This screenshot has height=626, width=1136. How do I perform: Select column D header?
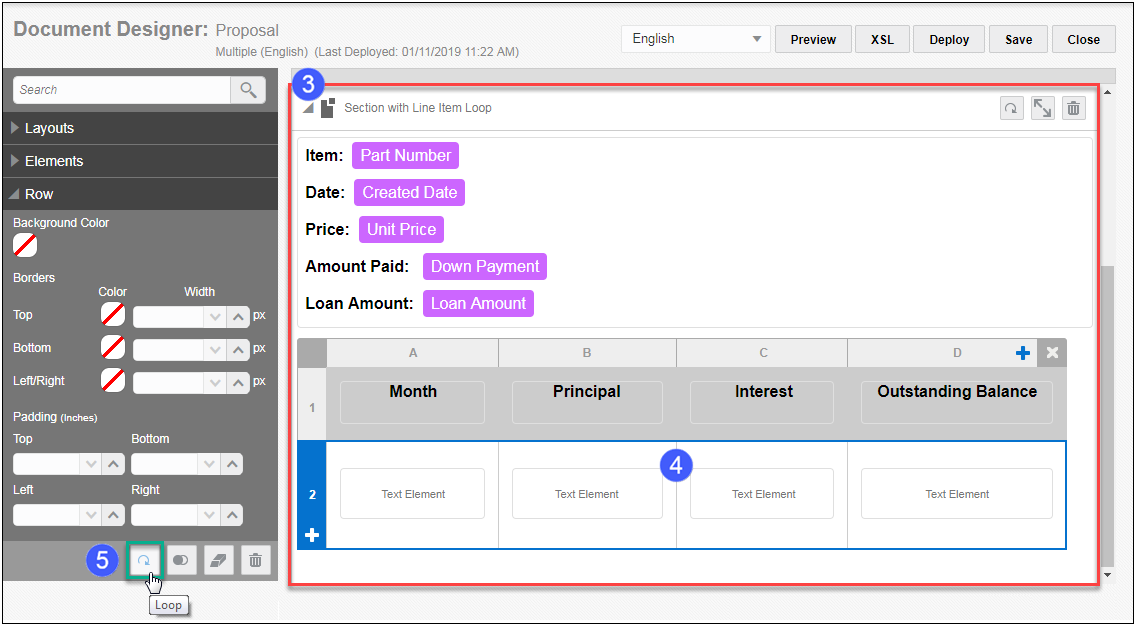(x=956, y=353)
